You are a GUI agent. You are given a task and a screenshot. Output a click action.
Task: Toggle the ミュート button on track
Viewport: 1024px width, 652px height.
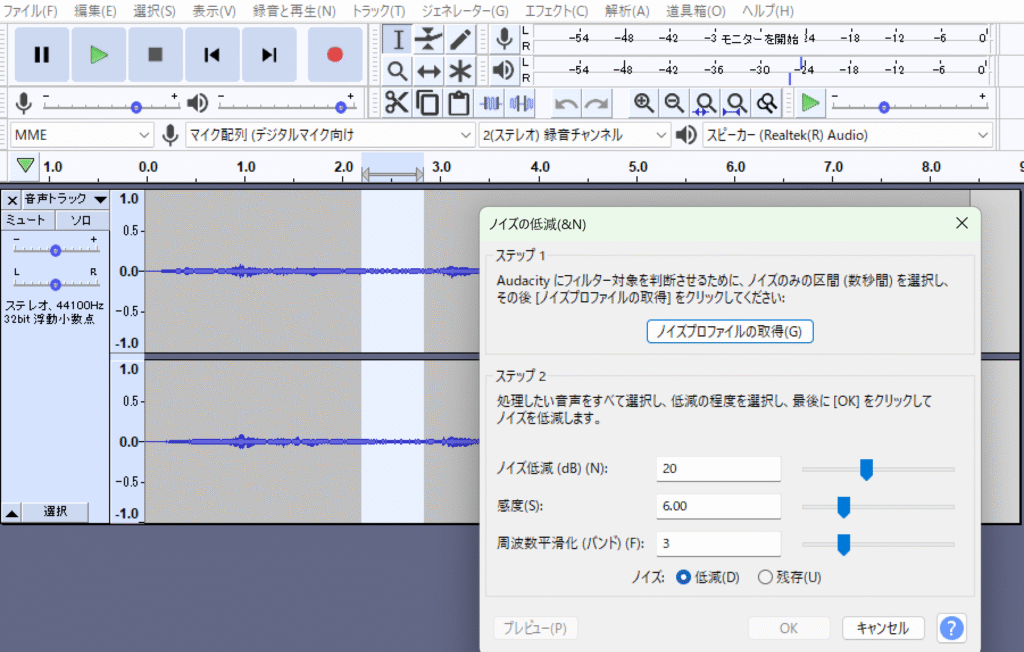coord(27,220)
